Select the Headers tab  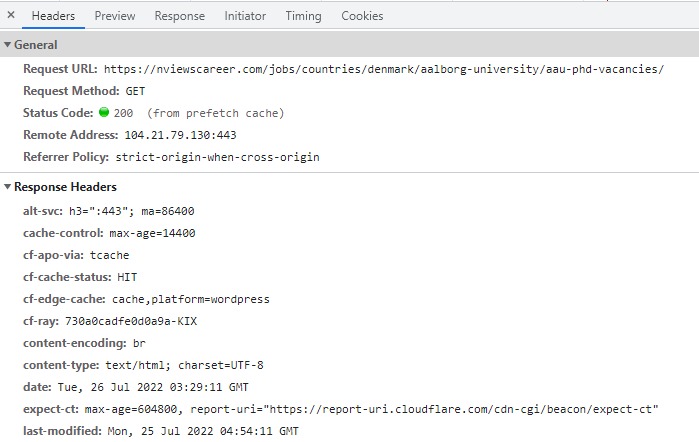point(53,16)
